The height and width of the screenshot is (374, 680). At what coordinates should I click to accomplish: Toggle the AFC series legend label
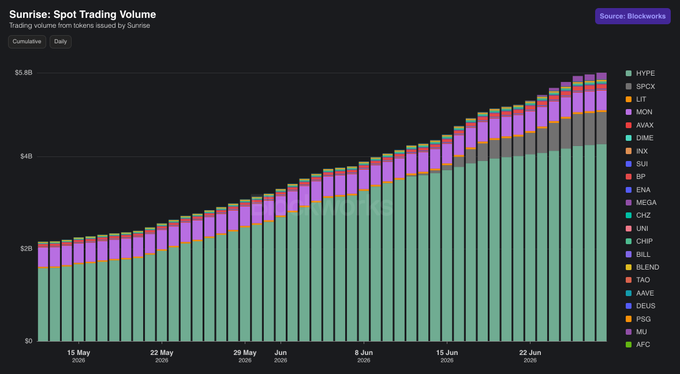click(643, 344)
